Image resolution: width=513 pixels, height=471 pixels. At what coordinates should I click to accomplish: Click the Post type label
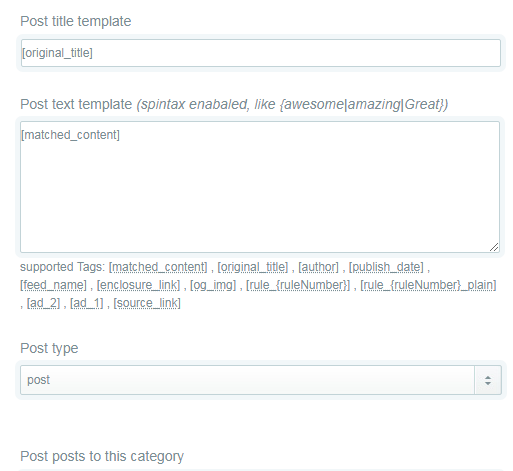point(49,348)
